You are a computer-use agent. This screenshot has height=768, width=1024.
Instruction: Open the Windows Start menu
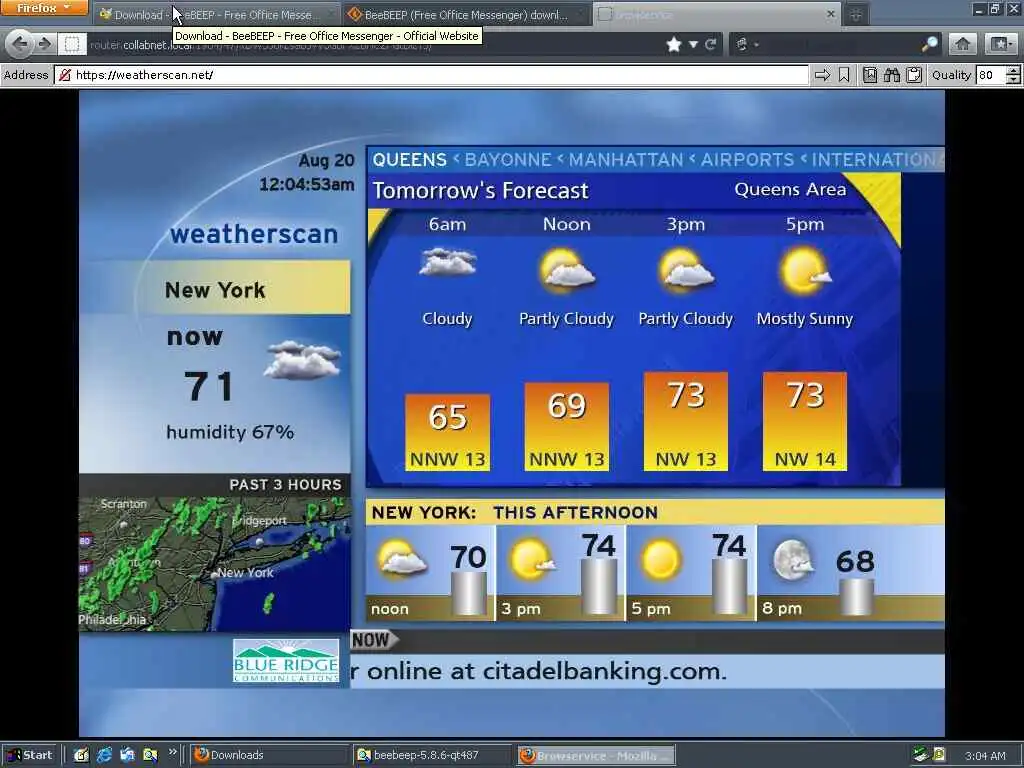tap(31, 755)
